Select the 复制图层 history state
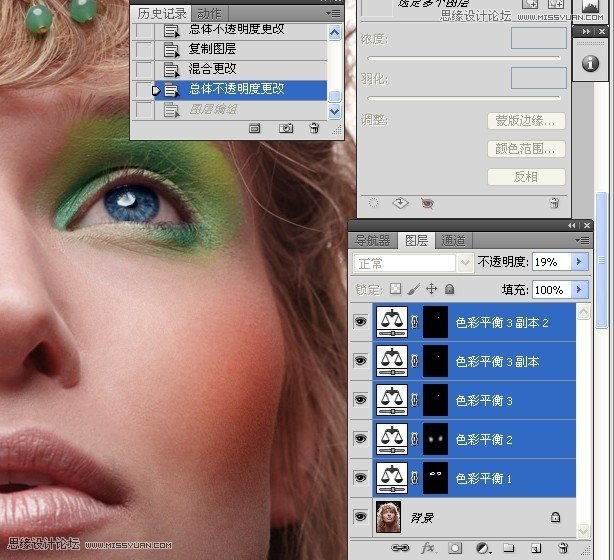The height and width of the screenshot is (560, 614). tap(212, 48)
